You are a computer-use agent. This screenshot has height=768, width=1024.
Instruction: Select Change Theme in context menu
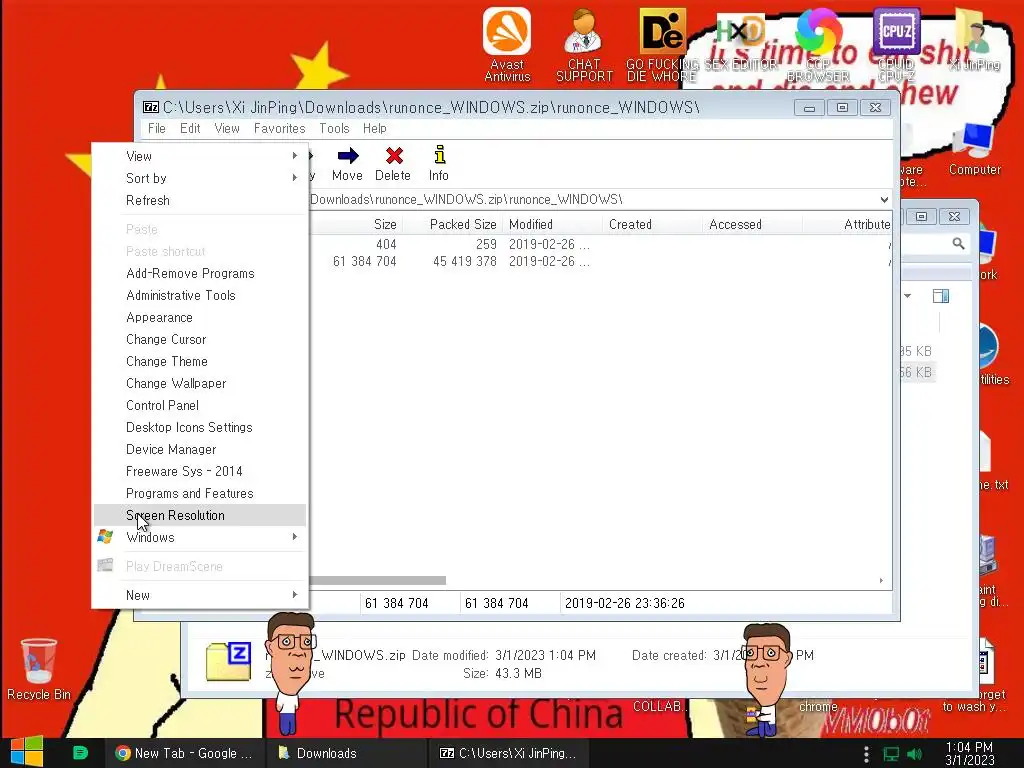[199, 361]
